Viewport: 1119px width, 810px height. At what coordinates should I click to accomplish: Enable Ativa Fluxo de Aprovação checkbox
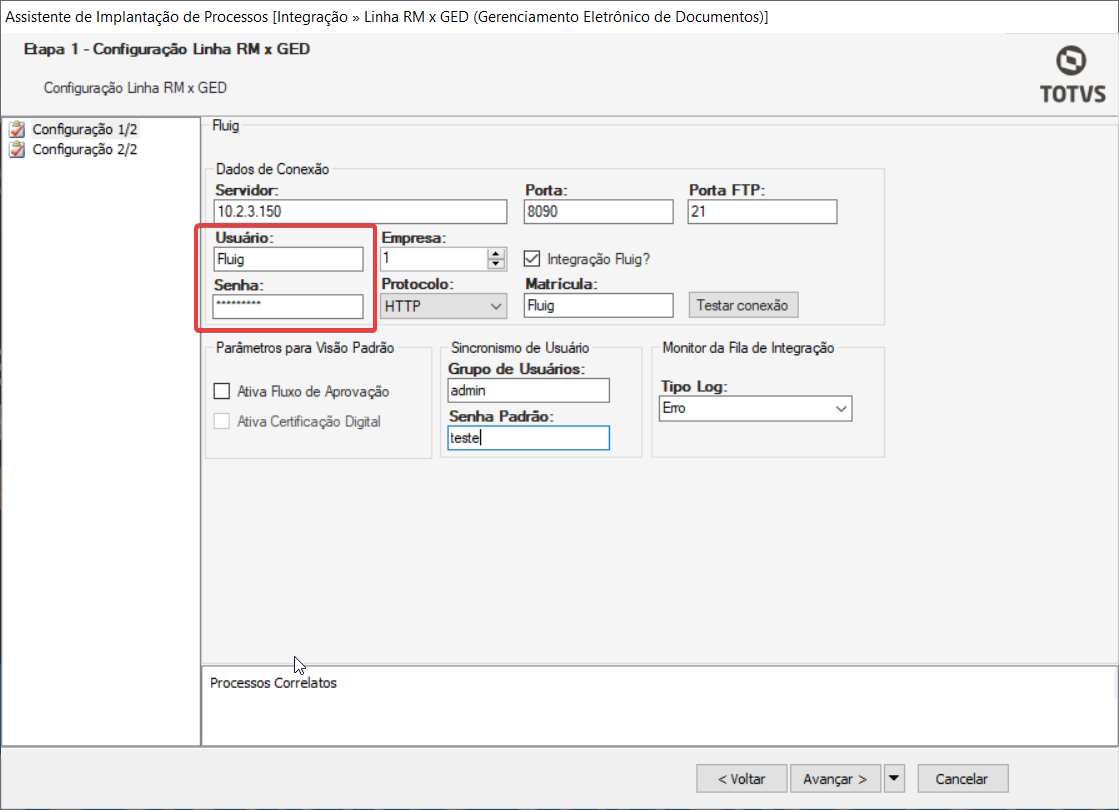click(x=222, y=391)
